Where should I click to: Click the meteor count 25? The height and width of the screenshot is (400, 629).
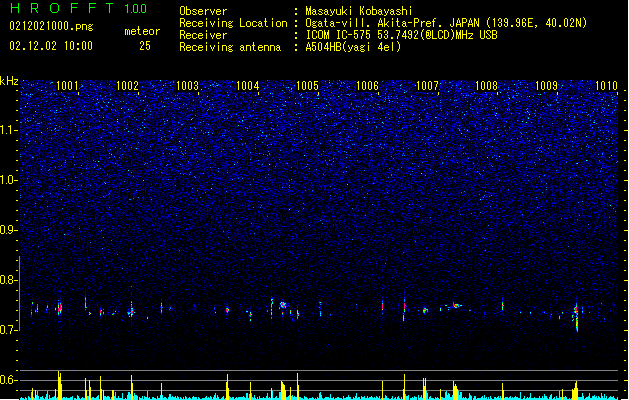coord(145,46)
